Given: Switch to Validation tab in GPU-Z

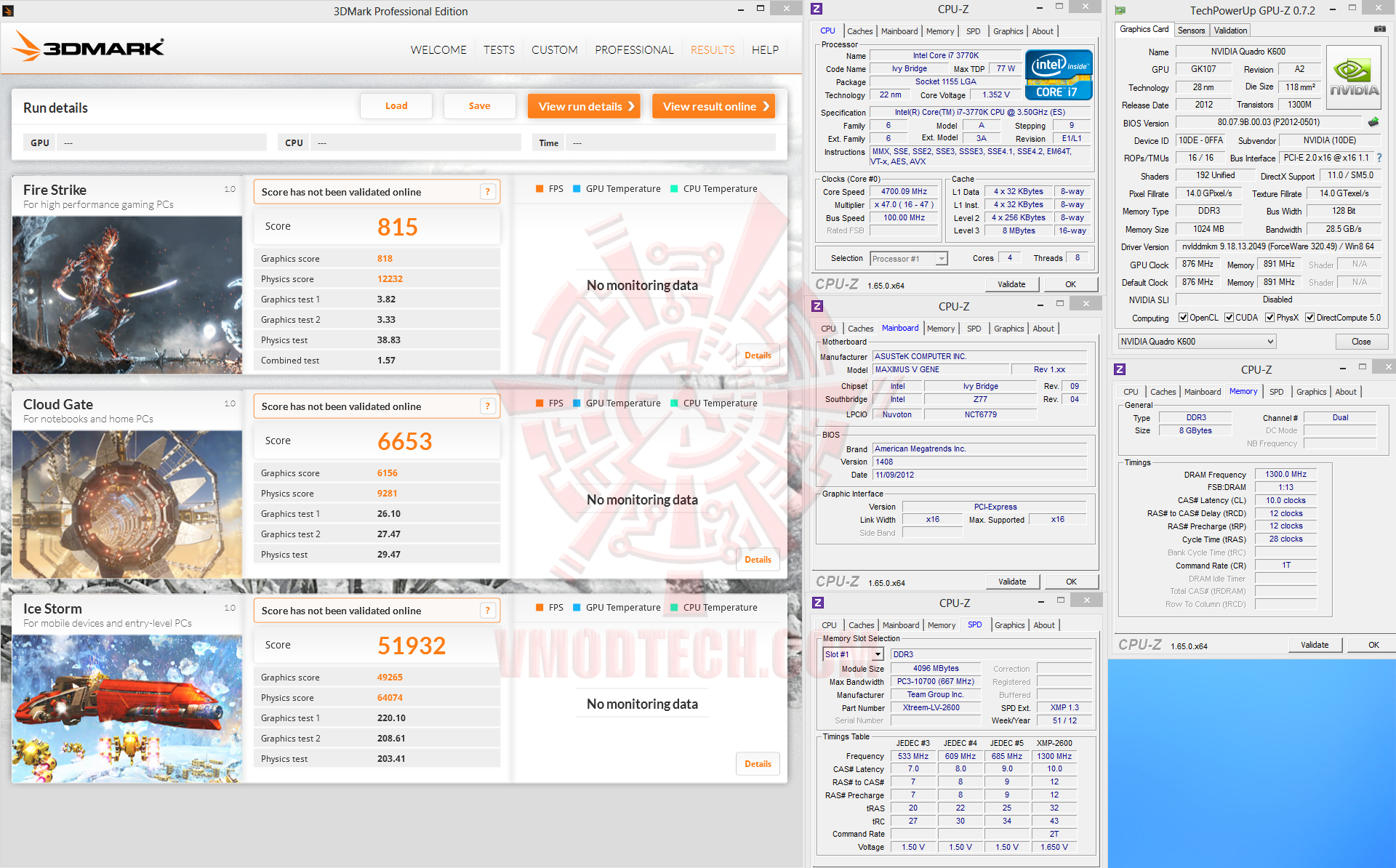Looking at the screenshot, I should coord(1230,31).
